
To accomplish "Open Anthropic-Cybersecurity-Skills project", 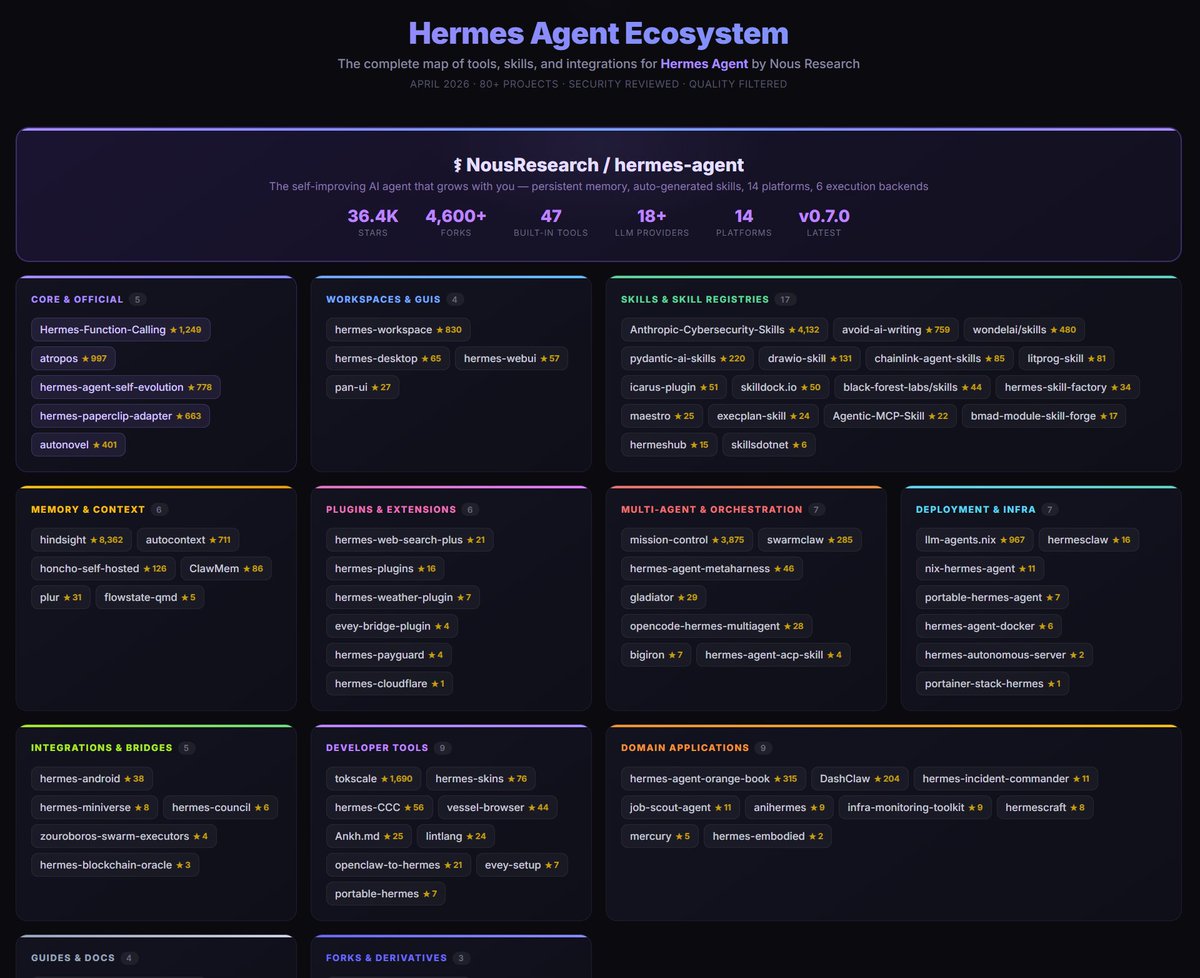I will point(724,330).
